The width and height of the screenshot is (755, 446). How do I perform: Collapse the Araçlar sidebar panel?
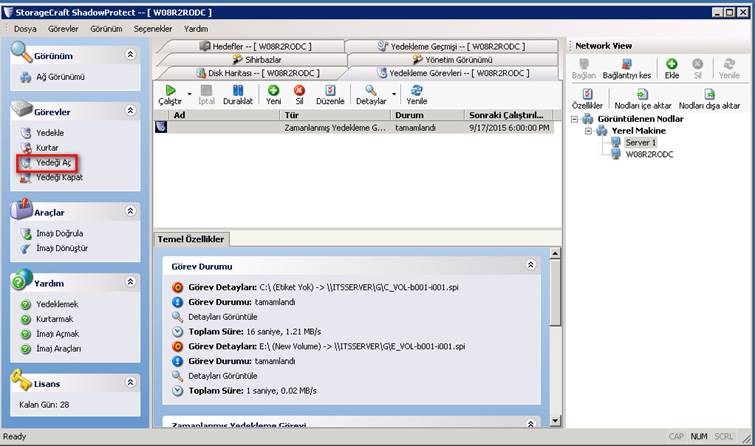click(130, 211)
